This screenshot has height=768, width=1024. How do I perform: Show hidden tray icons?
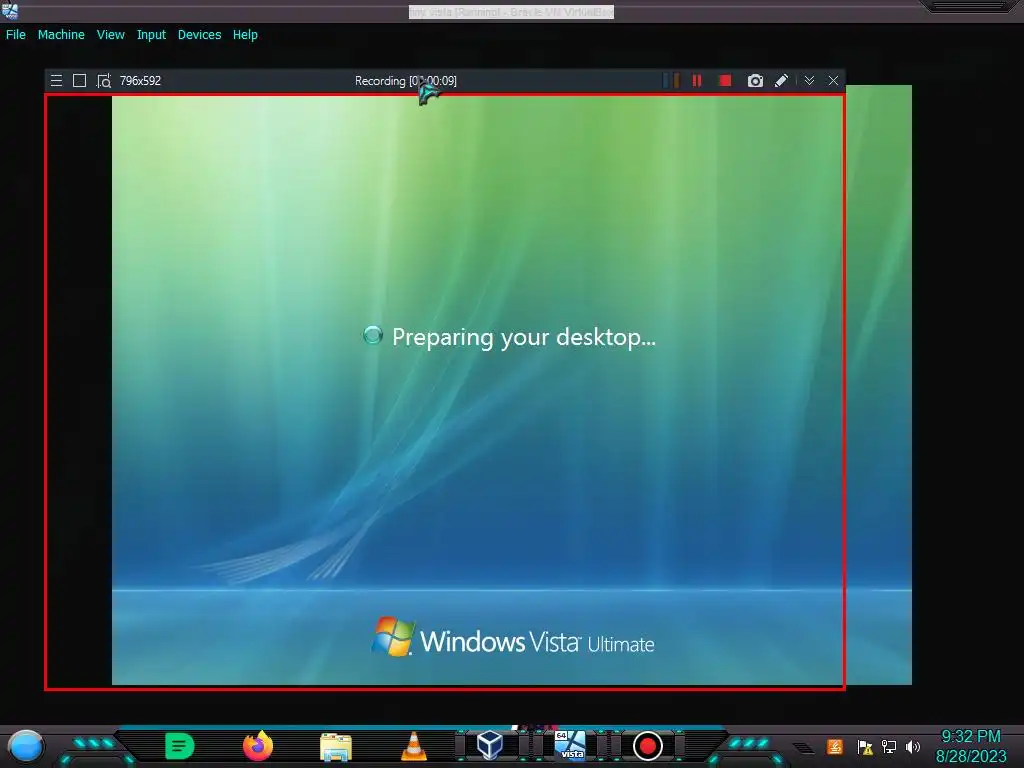[x=803, y=748]
